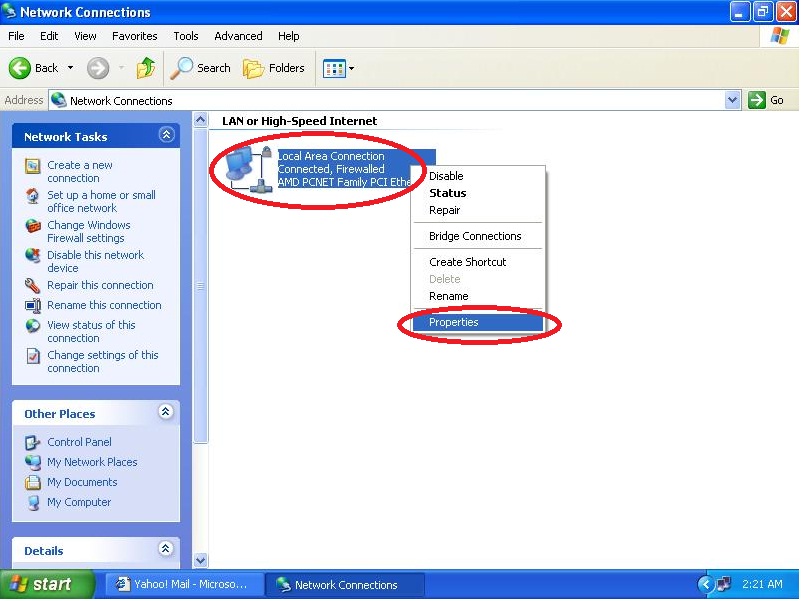
Task: Click the Network Connections taskbar button
Action: pyautogui.click(x=345, y=585)
